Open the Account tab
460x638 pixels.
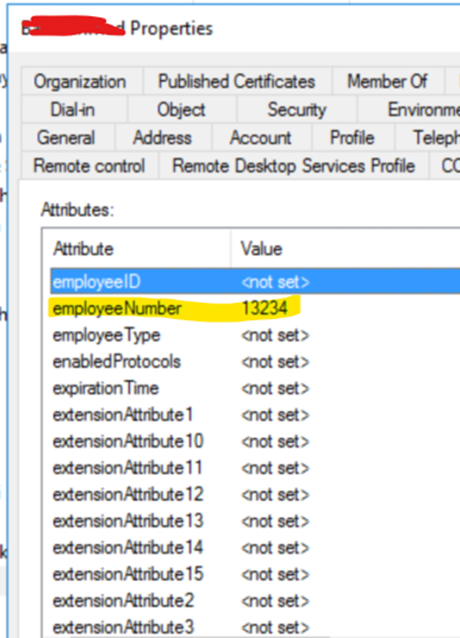[261, 138]
